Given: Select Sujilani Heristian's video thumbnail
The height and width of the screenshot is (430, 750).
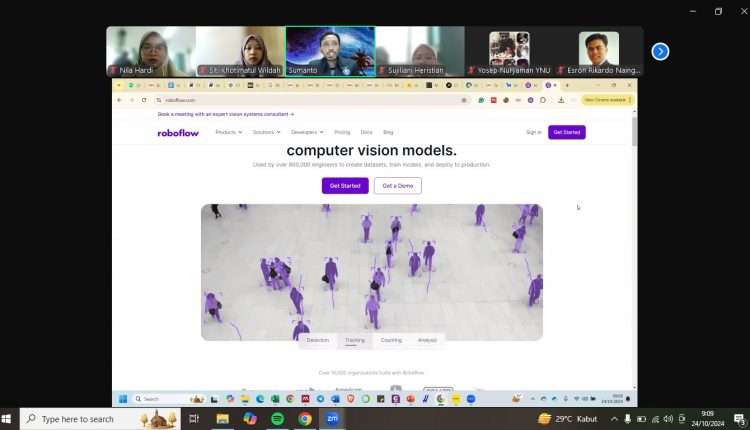Looking at the screenshot, I should click(x=420, y=52).
